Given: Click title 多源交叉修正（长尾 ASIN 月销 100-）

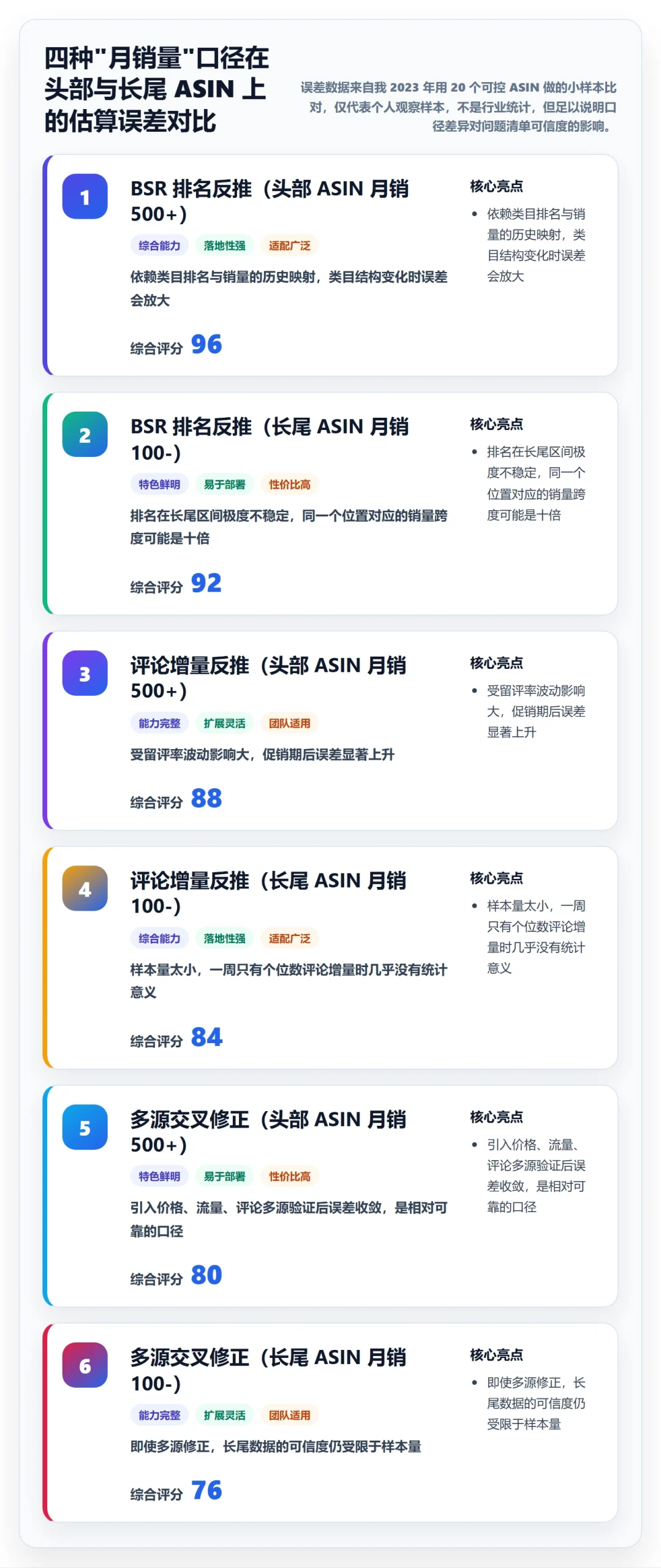Looking at the screenshot, I should tap(268, 1370).
